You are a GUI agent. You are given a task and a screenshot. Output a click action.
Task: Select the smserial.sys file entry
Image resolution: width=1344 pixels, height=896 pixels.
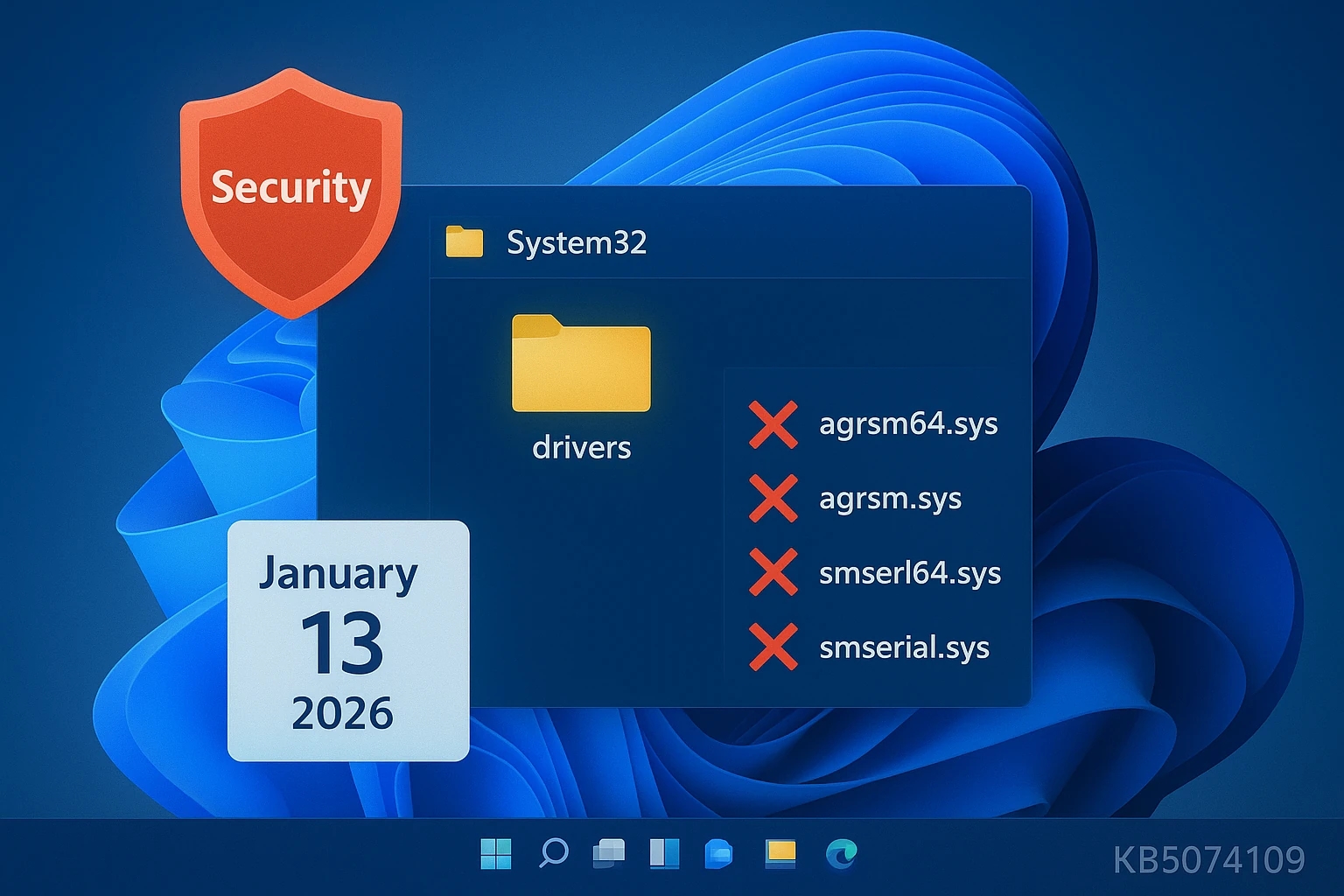click(902, 648)
